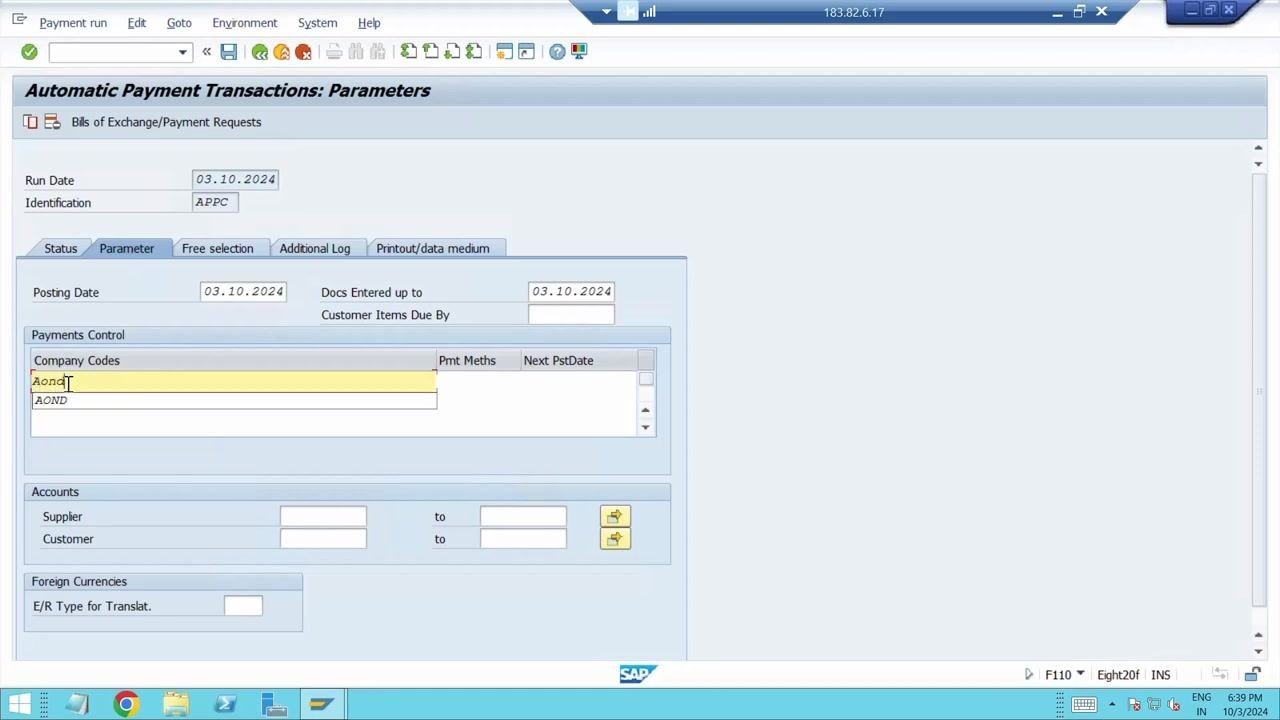This screenshot has width=1280, height=720.
Task: Open the Help menu
Action: pos(369,23)
